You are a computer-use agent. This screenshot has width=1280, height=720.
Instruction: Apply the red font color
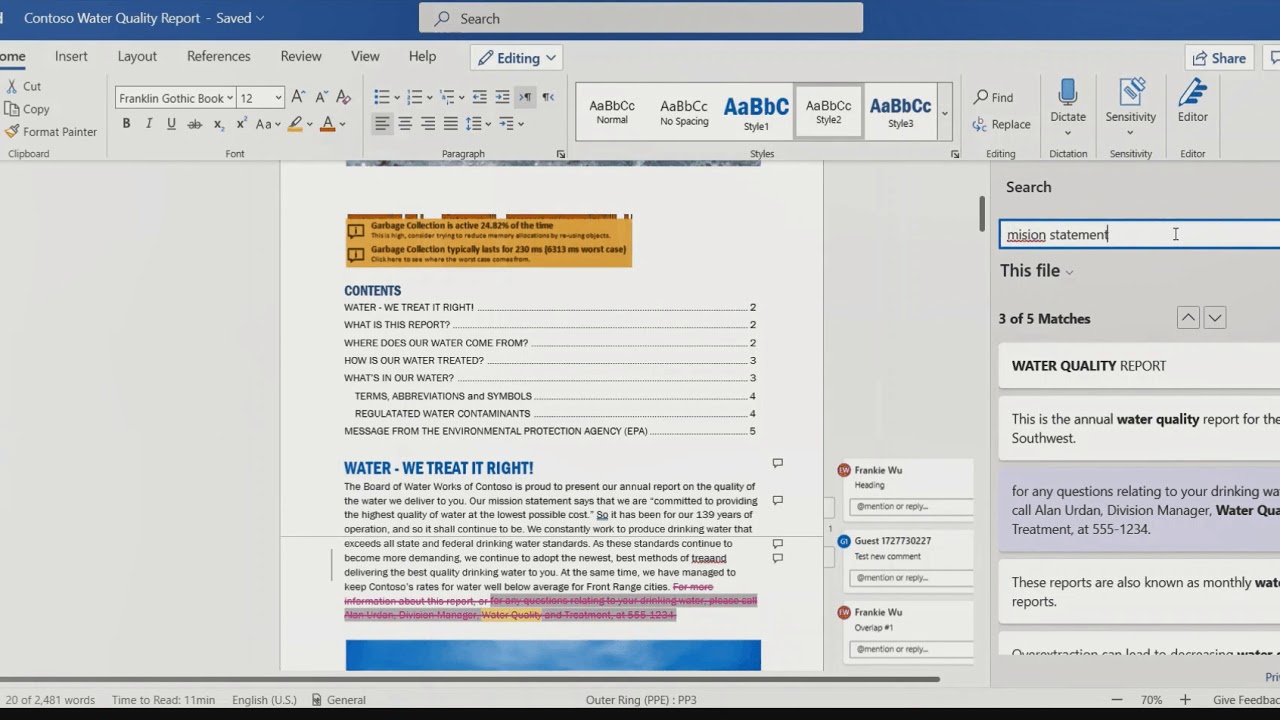click(327, 124)
